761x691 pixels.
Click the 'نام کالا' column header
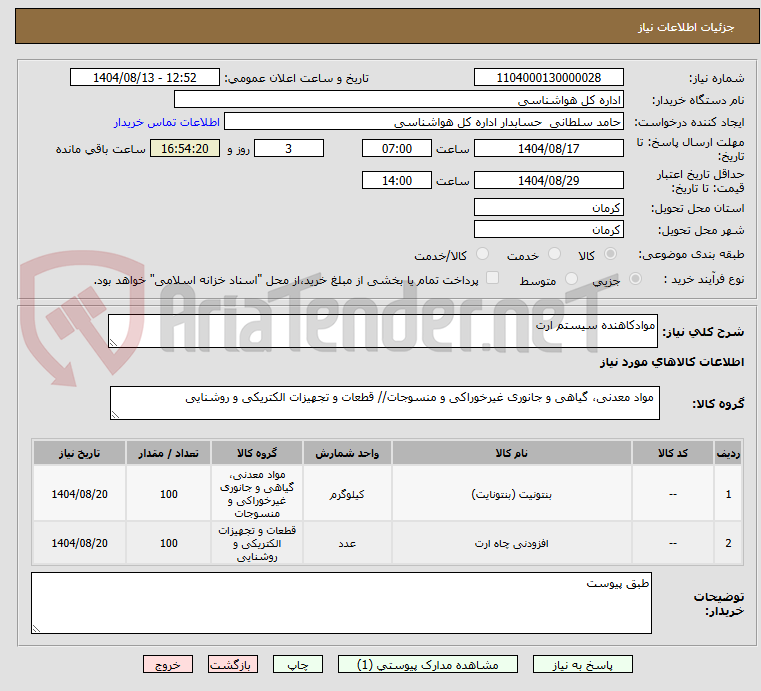512,453
